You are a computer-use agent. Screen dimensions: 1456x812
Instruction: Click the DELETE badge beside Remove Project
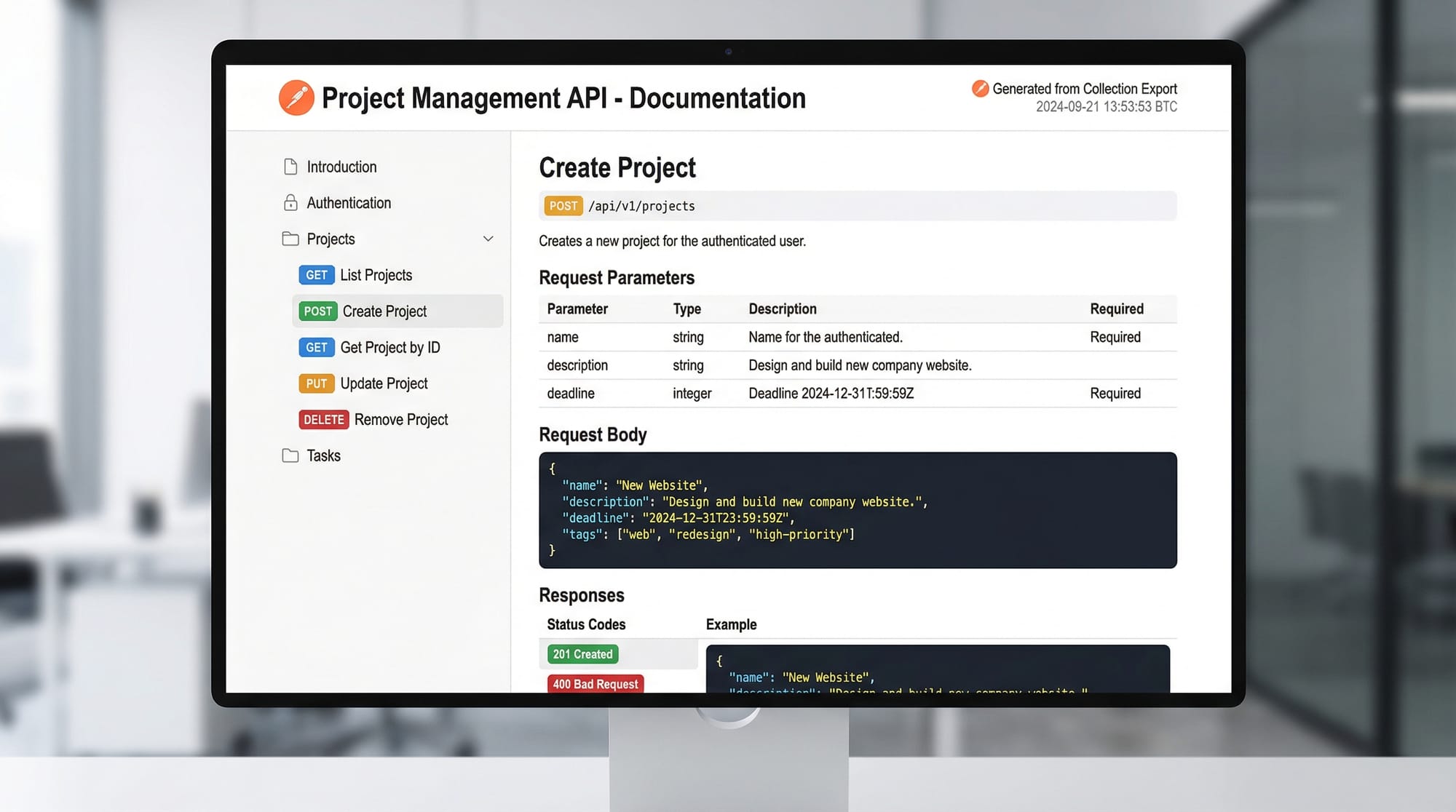323,420
